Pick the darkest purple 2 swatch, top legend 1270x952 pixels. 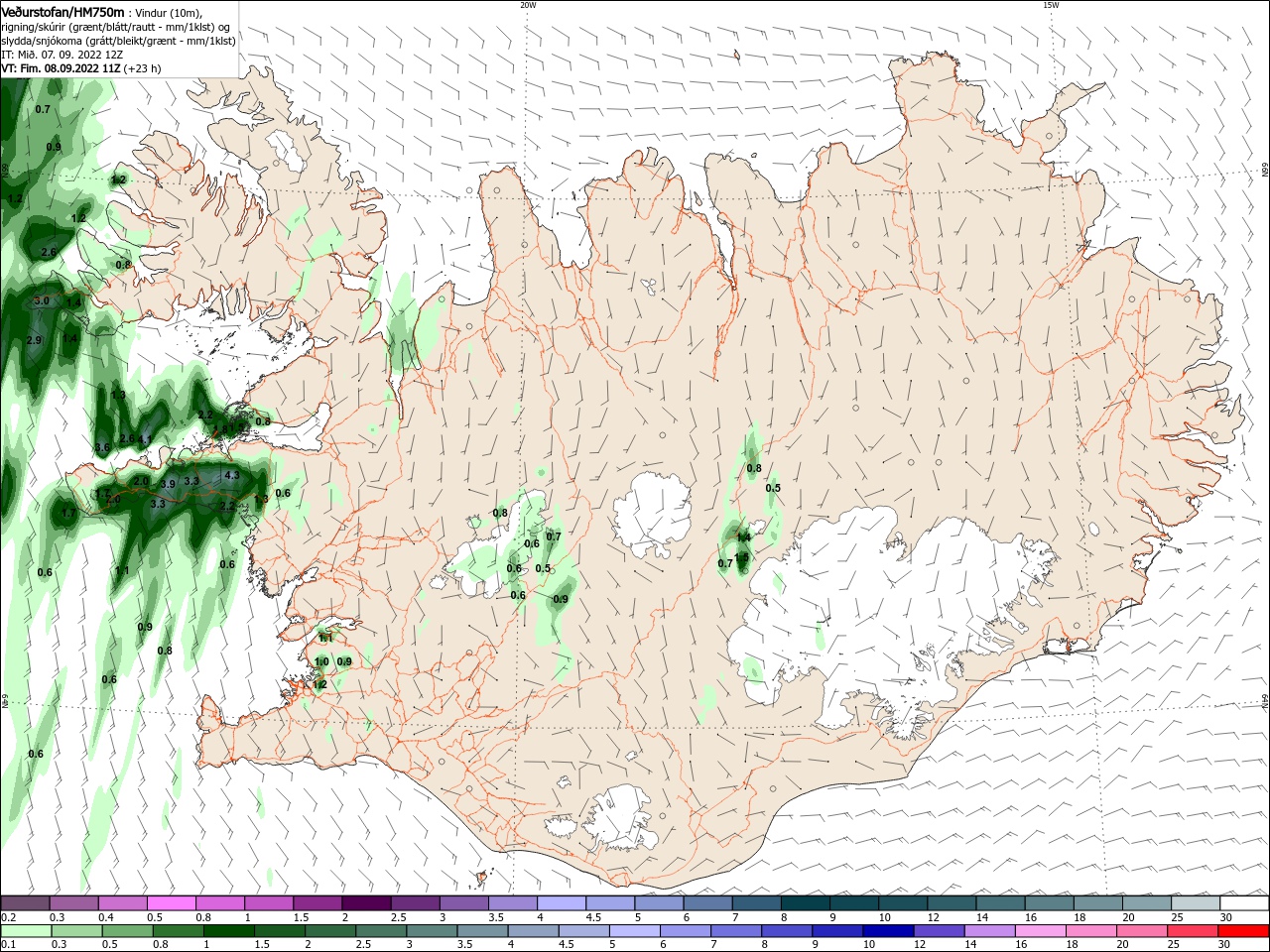coord(366,902)
